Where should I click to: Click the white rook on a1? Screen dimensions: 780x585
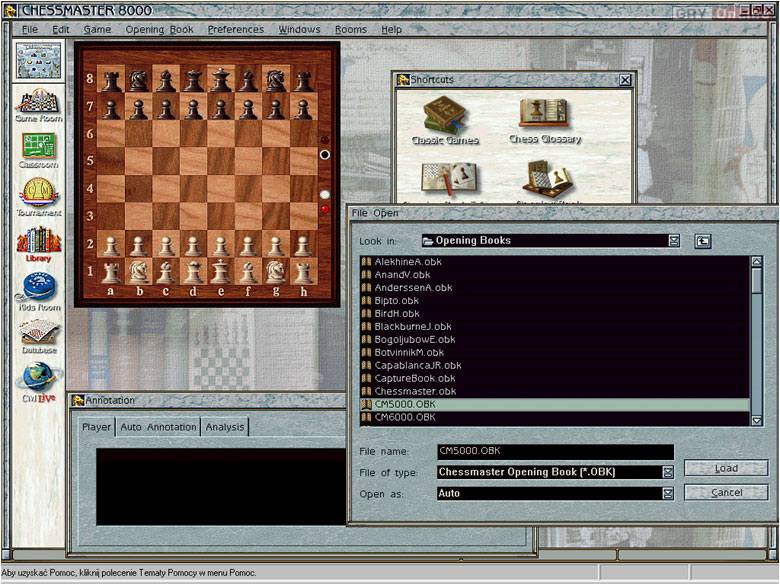[x=110, y=272]
